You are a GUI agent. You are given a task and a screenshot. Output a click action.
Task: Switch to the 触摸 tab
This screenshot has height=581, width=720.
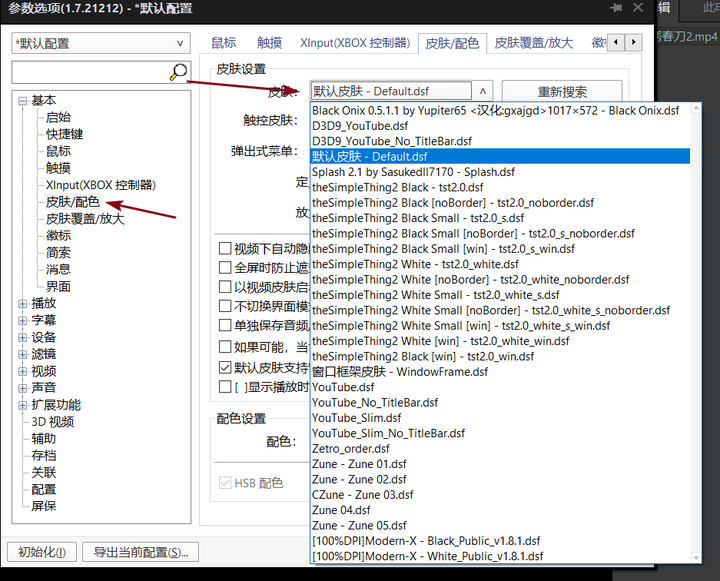point(270,43)
